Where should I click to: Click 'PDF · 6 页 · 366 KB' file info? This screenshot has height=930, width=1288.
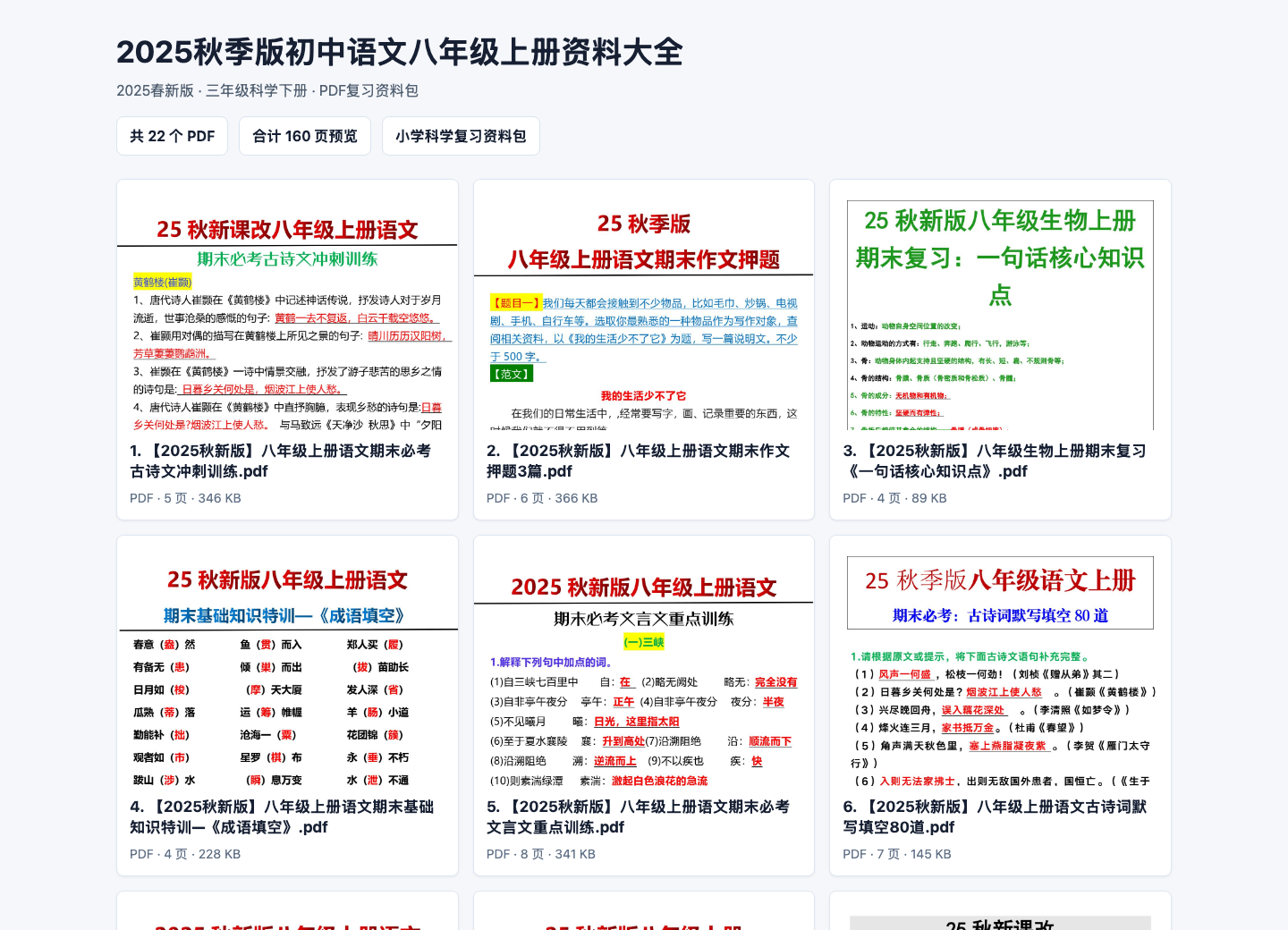tap(542, 498)
